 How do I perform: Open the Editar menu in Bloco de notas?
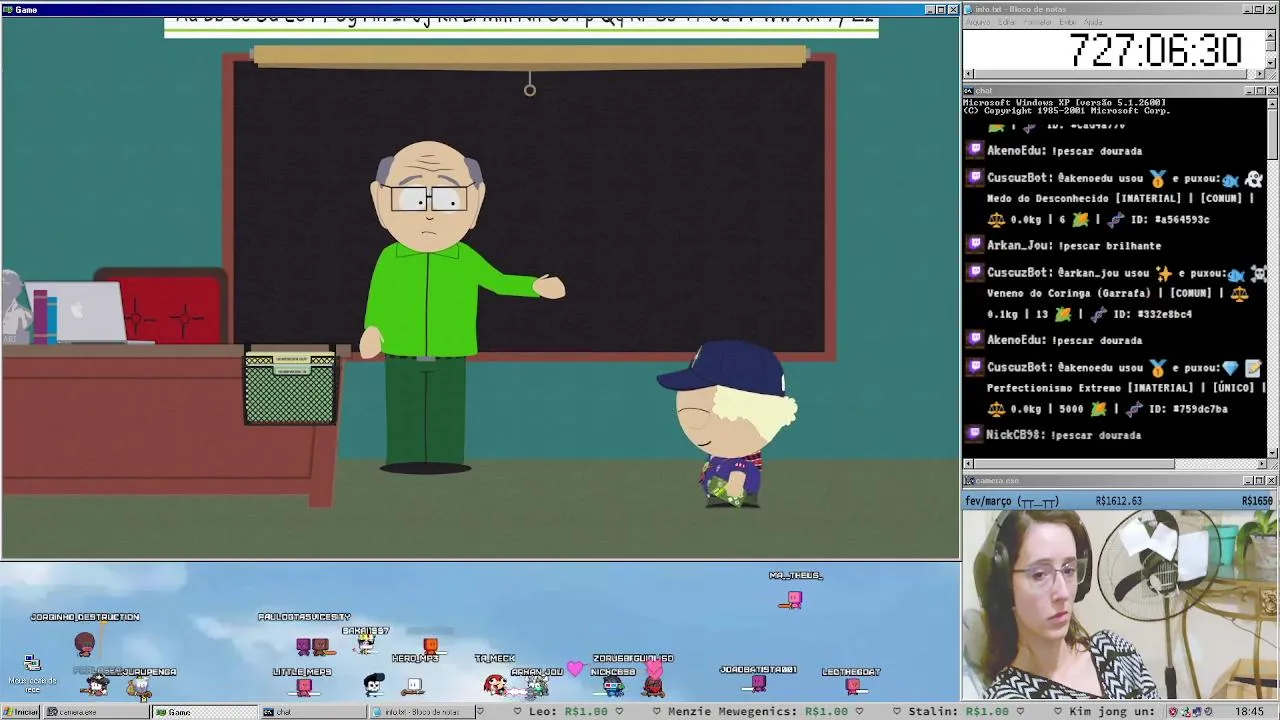pyautogui.click(x=1008, y=22)
